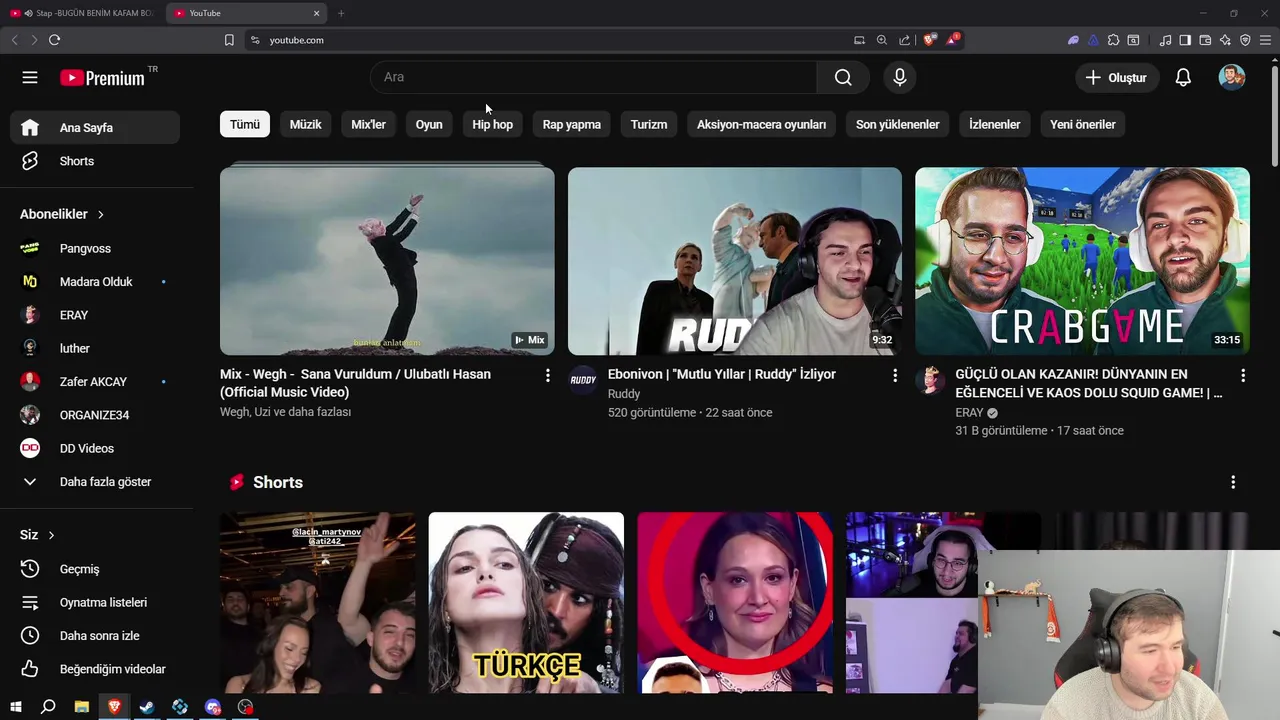Click ERAY channel avatar beside video title
Image resolution: width=1280 pixels, height=720 pixels.
tap(930, 380)
